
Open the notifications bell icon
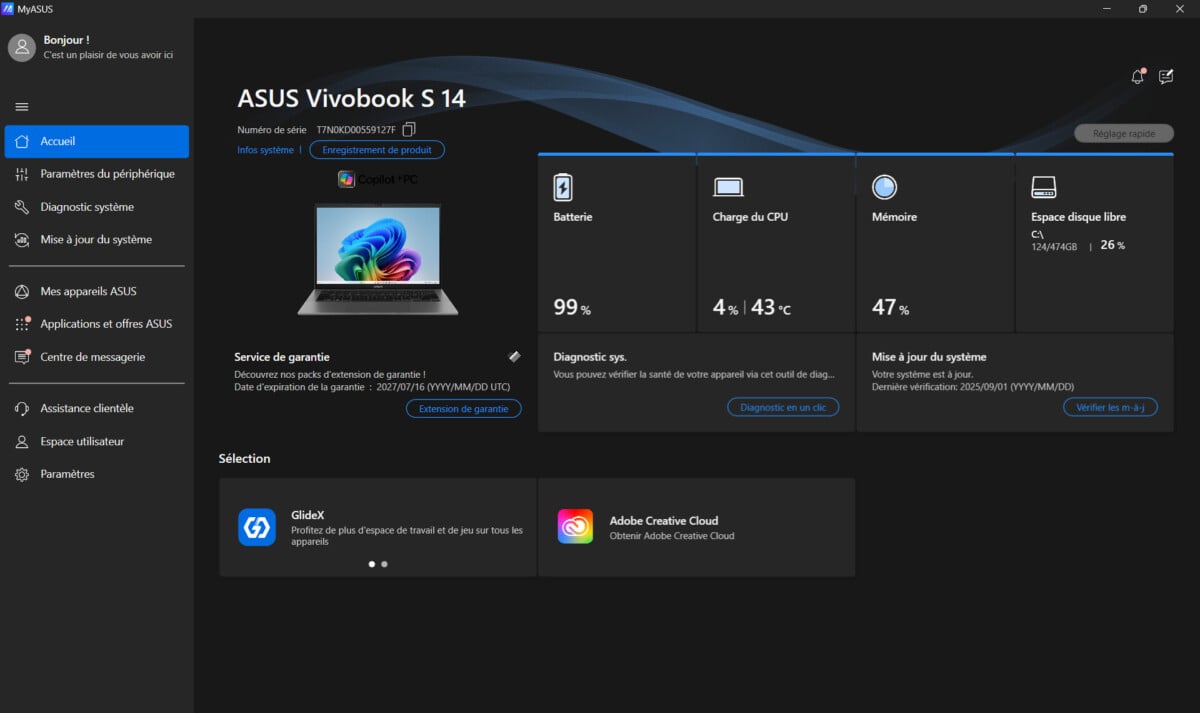[x=1137, y=77]
